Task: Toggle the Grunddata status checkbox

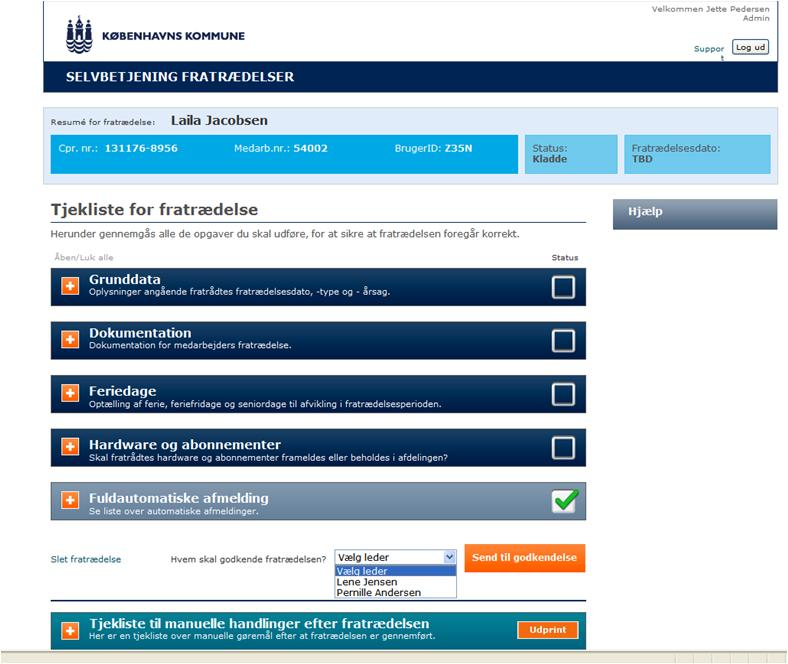Action: [x=563, y=288]
